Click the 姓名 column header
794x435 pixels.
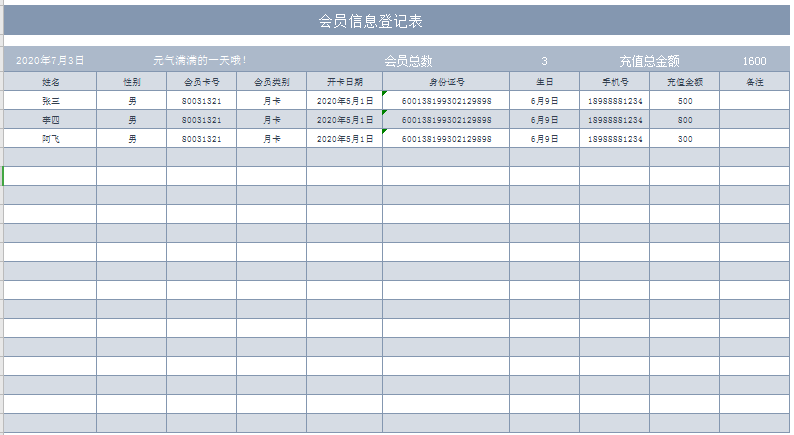(x=50, y=81)
